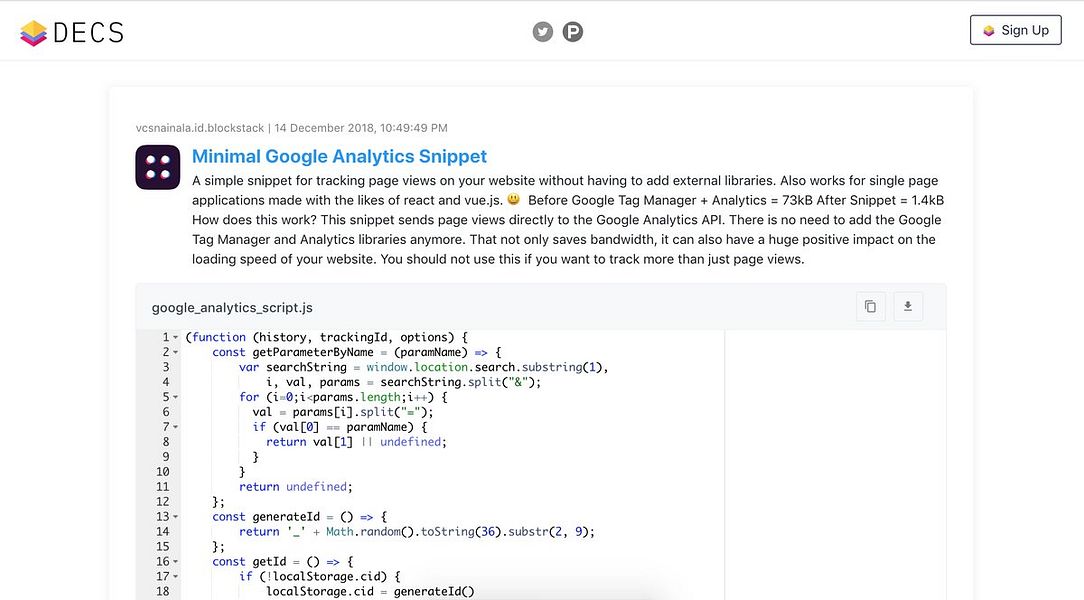Image resolution: width=1084 pixels, height=600 pixels.
Task: Collapse the code fold at line 1
Action: pos(176,337)
